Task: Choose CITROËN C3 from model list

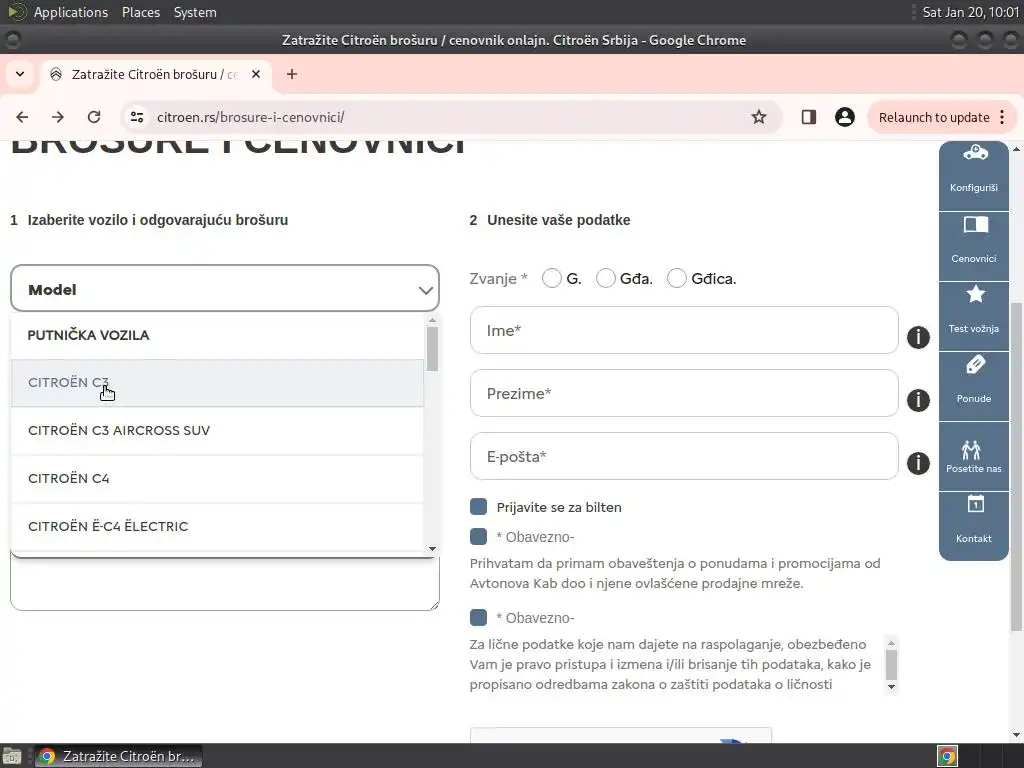Action: (217, 383)
